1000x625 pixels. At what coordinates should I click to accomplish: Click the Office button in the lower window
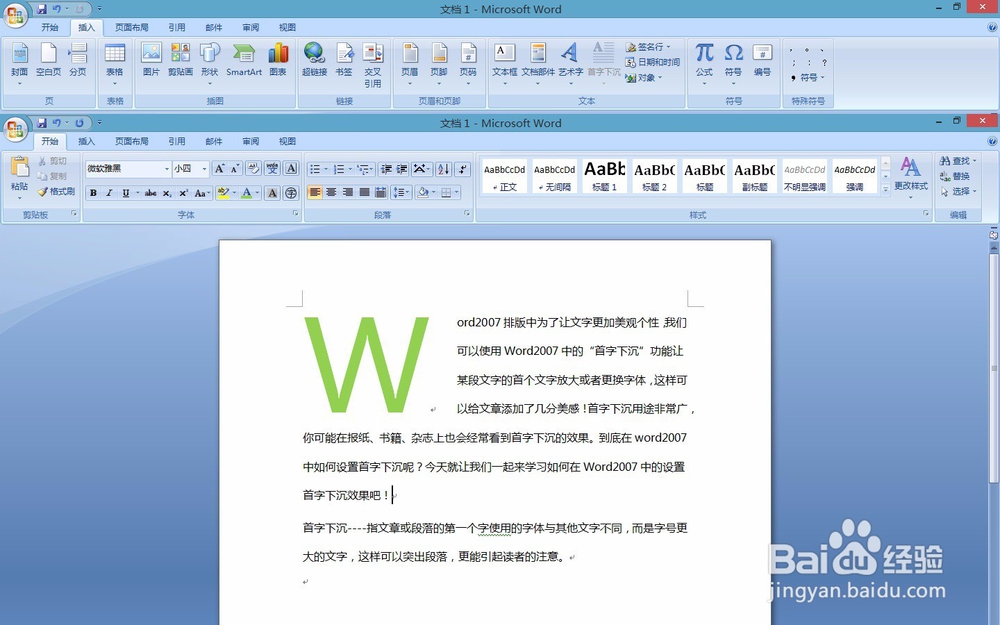(15, 129)
